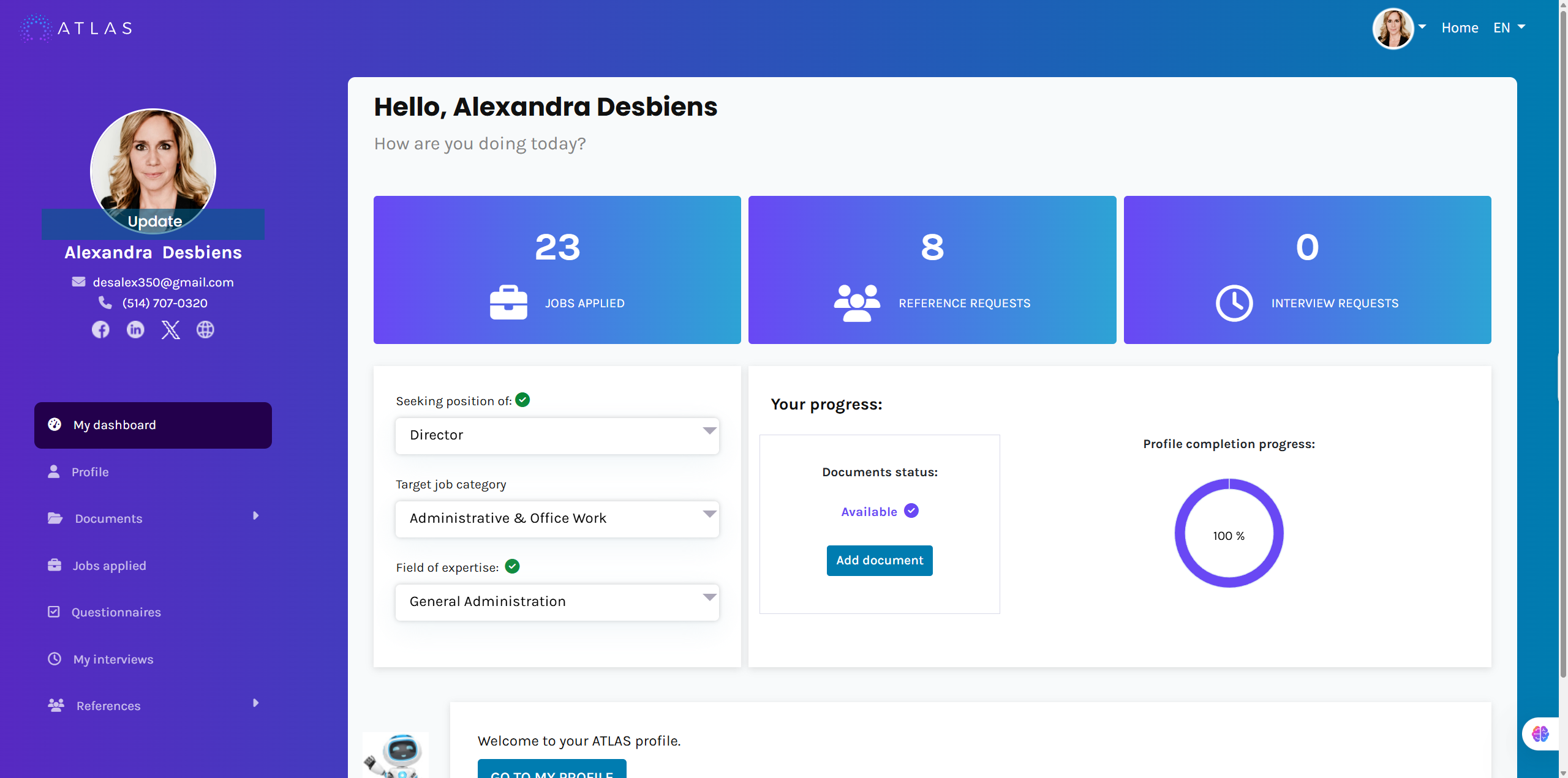Open the LinkedIn social icon

135,330
